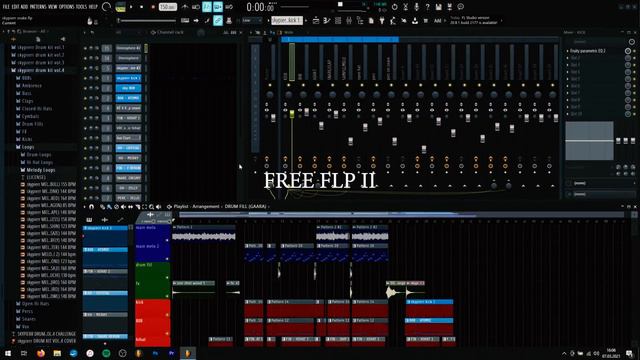
Task: Click the Stop transport button
Action: 142,7
